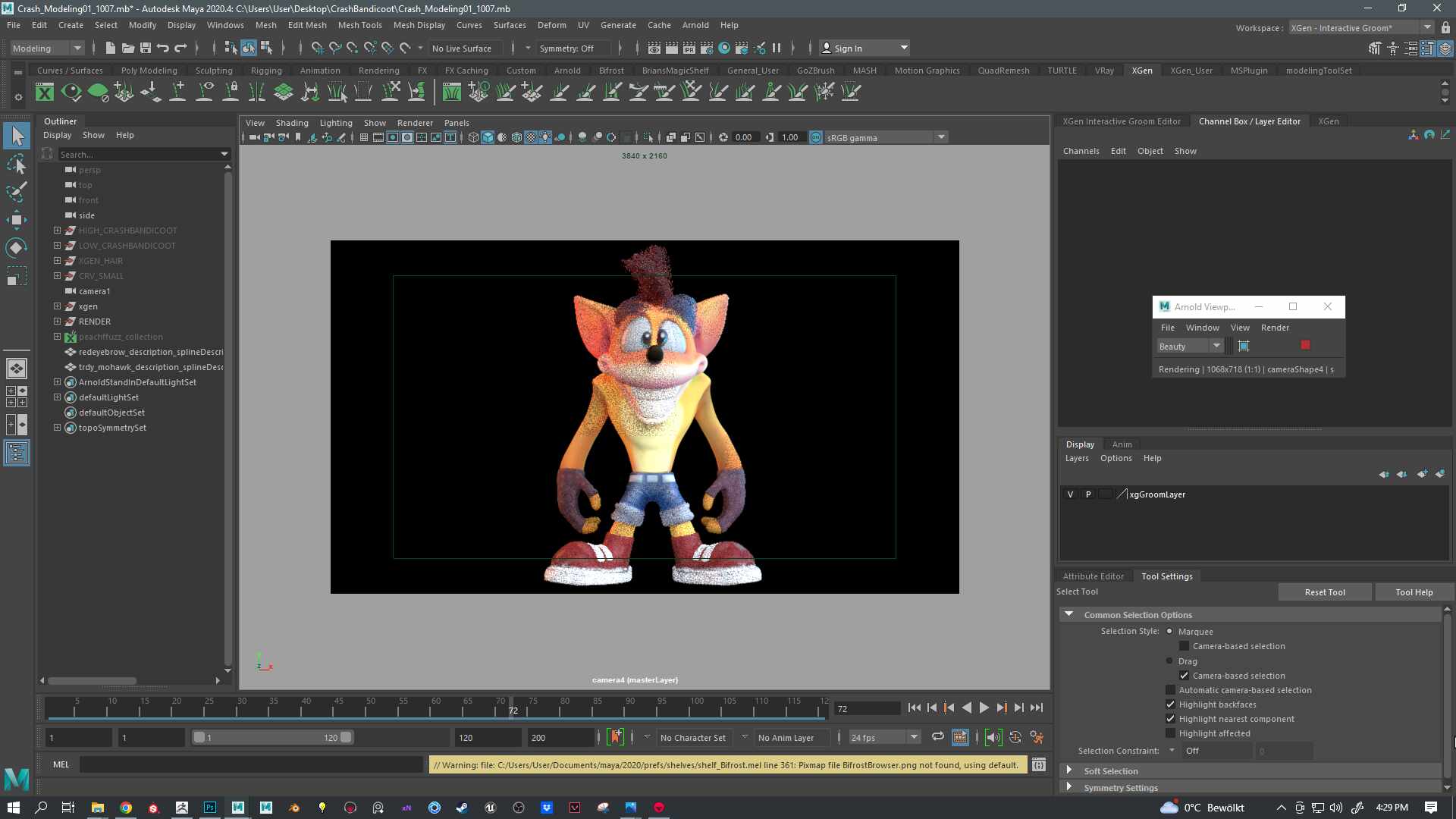The height and width of the screenshot is (819, 1456).
Task: Select Drag selection style
Action: coord(1169,661)
